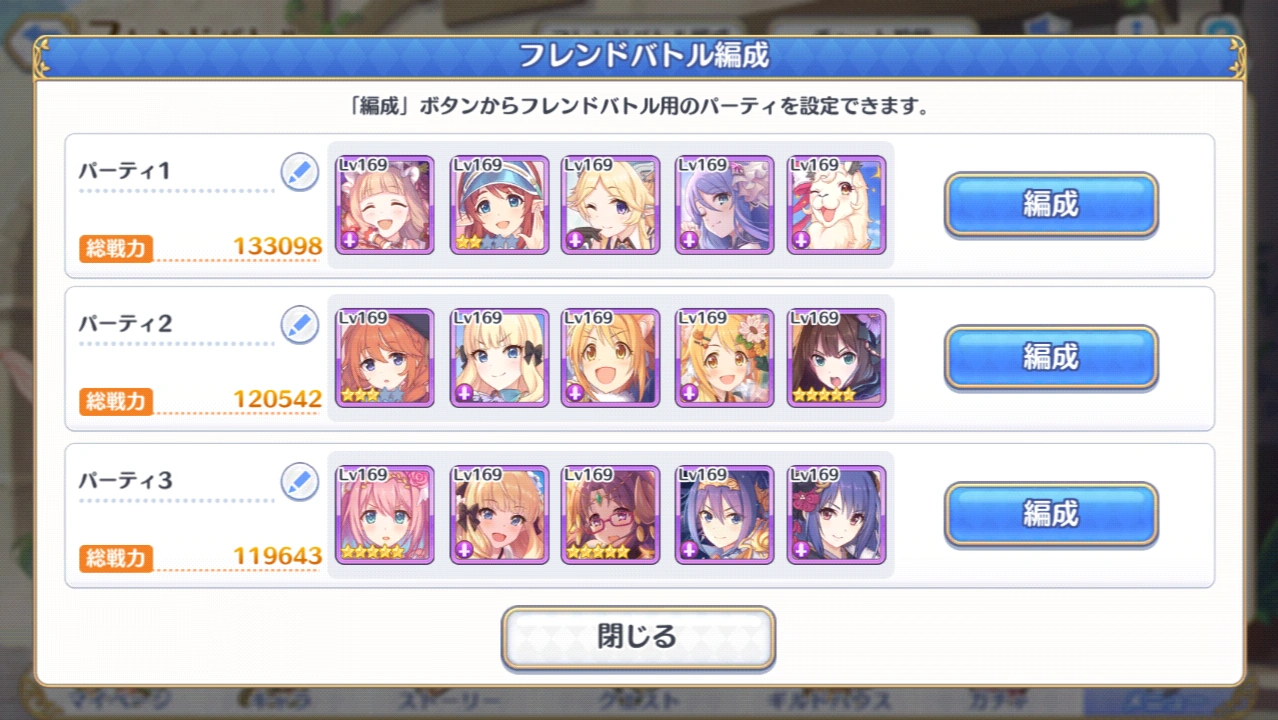The height and width of the screenshot is (720, 1278).
Task: Select the first smiling character in パーティ1
Action: coord(384,204)
